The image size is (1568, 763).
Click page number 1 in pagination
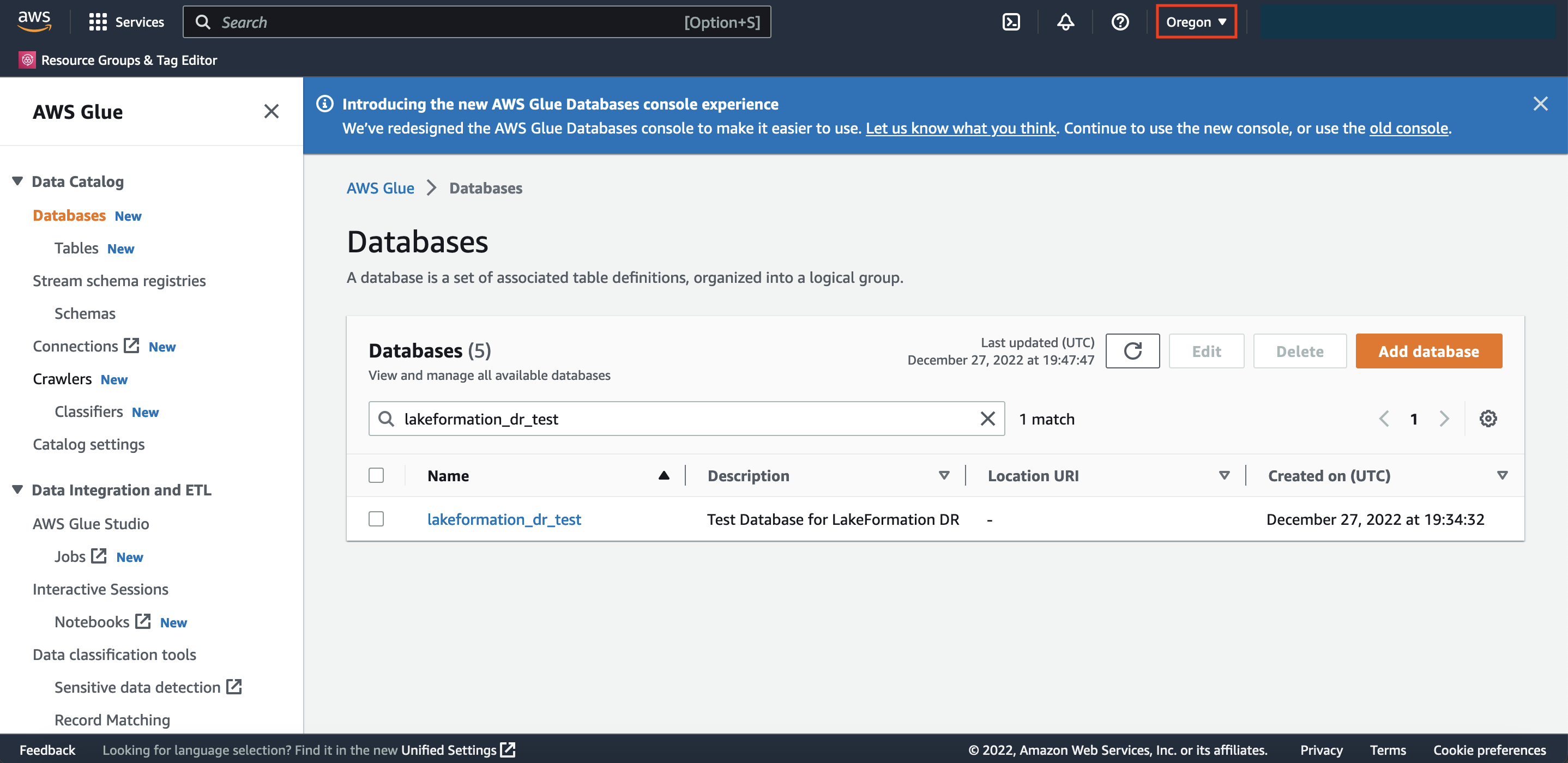pos(1413,419)
